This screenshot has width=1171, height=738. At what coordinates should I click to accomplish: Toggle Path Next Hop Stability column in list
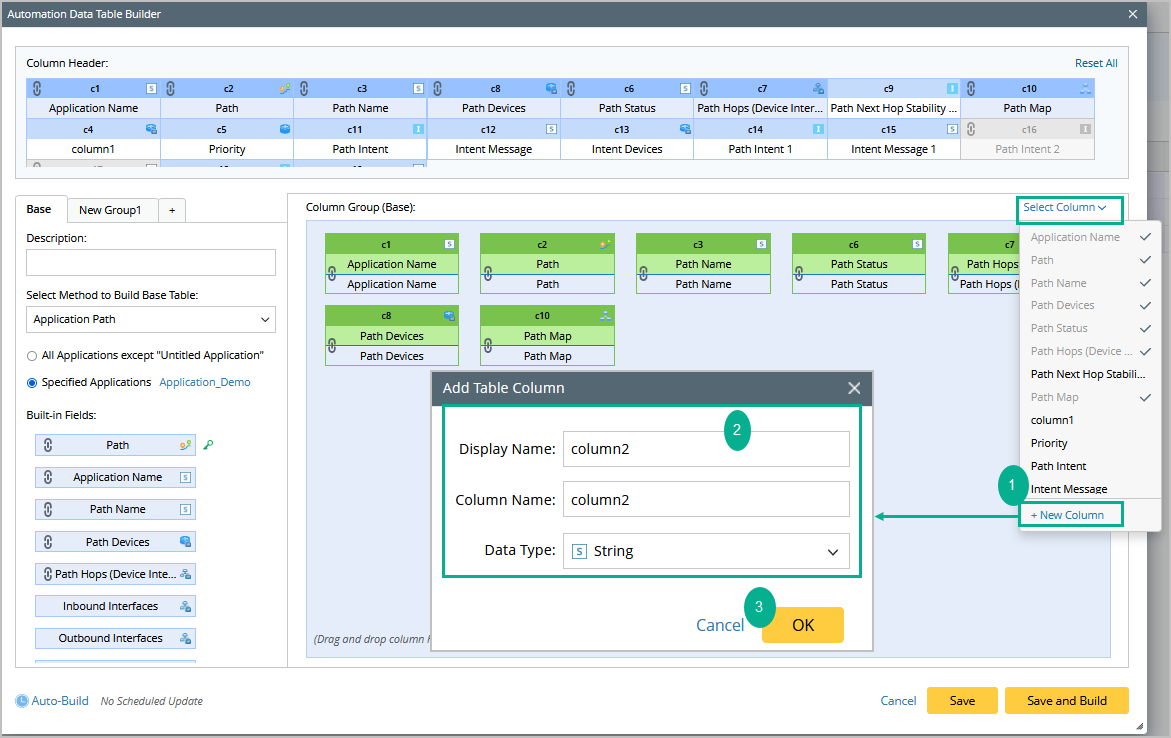pos(1088,374)
